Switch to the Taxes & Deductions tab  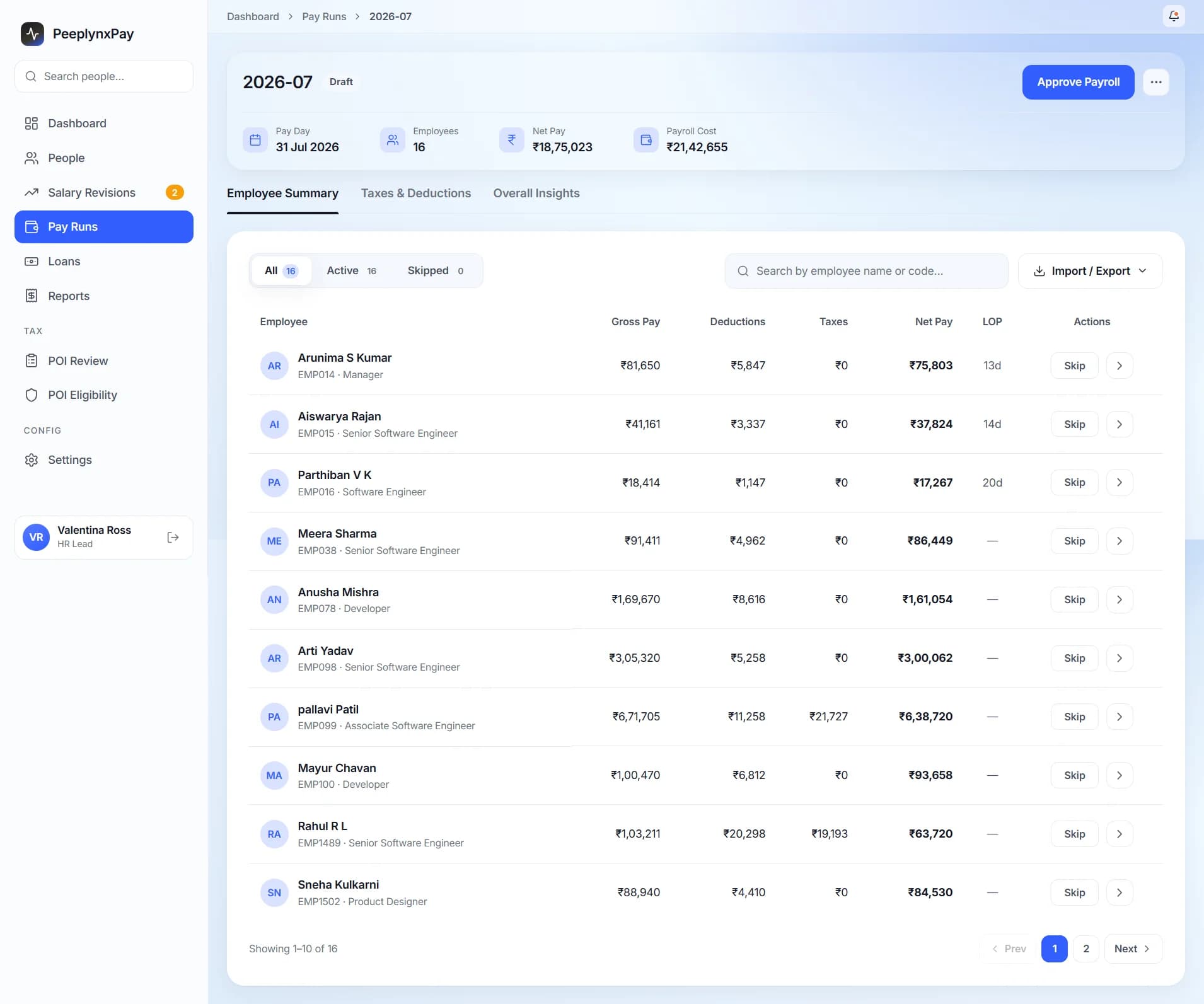tap(416, 193)
